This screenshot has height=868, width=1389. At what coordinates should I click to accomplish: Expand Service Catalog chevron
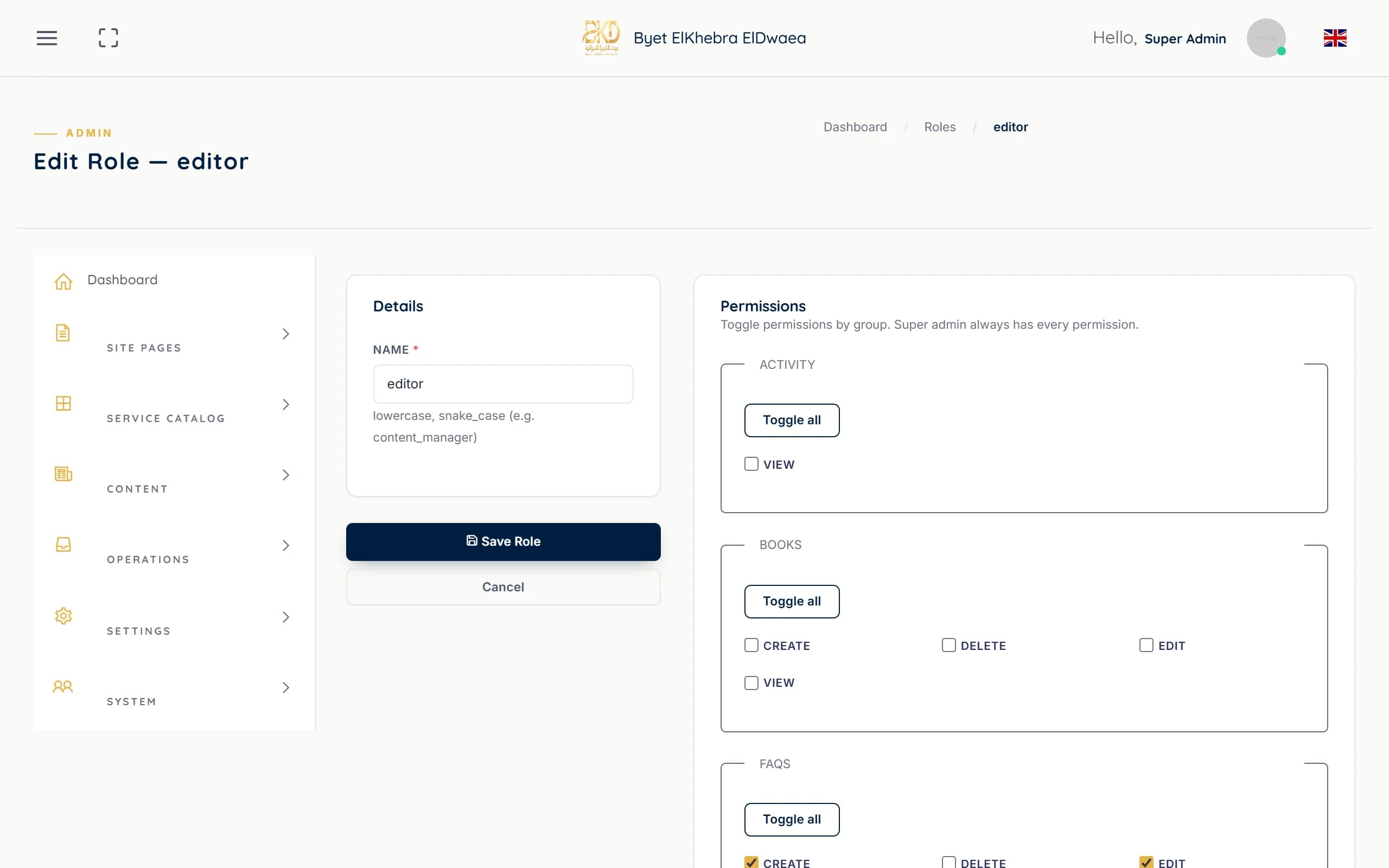[x=286, y=405]
